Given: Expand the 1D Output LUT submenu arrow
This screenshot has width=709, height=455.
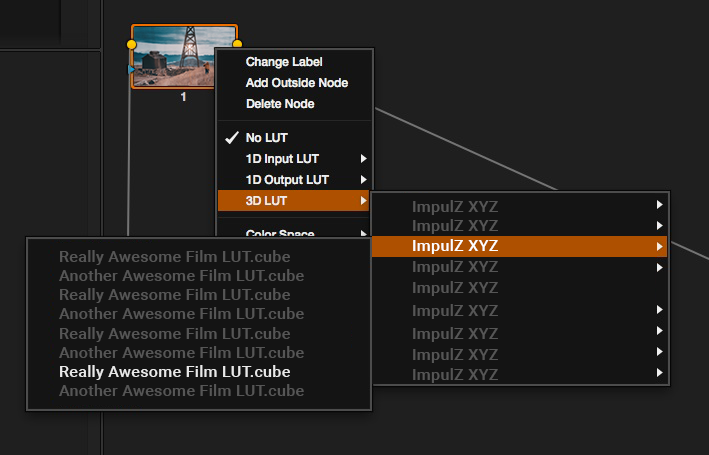Looking at the screenshot, I should pos(363,180).
